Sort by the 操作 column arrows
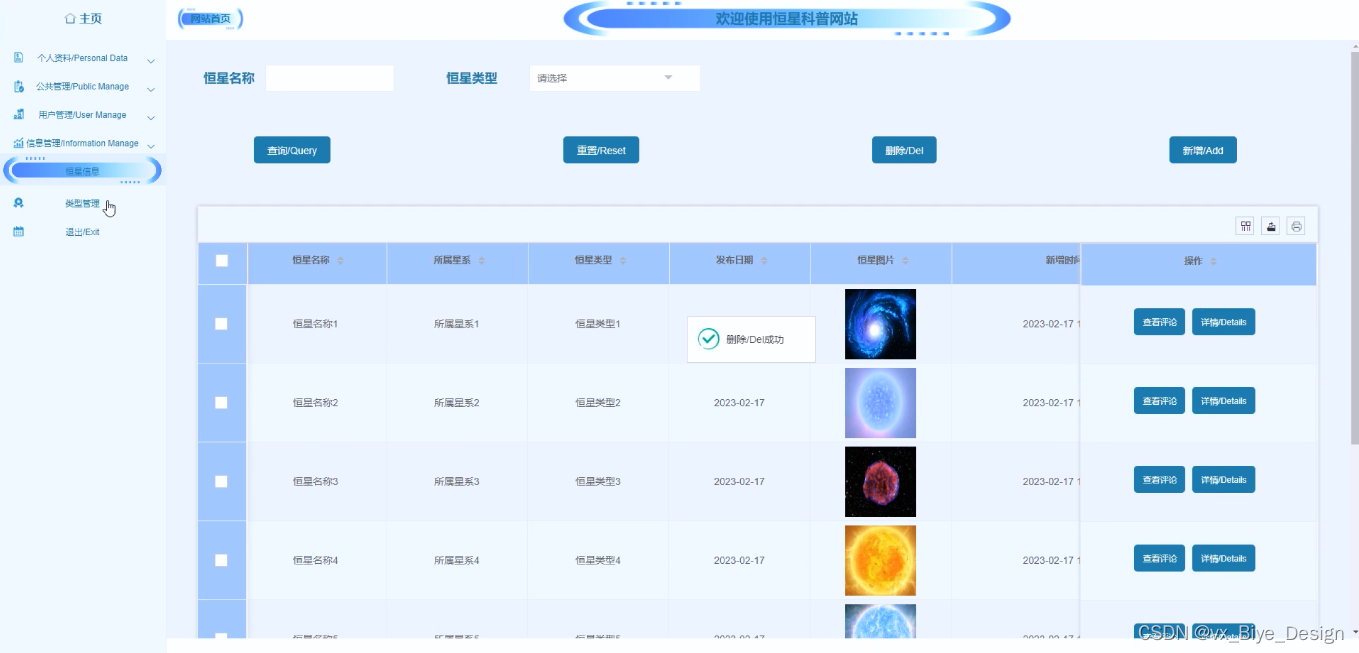The image size is (1359, 653). 1213,261
